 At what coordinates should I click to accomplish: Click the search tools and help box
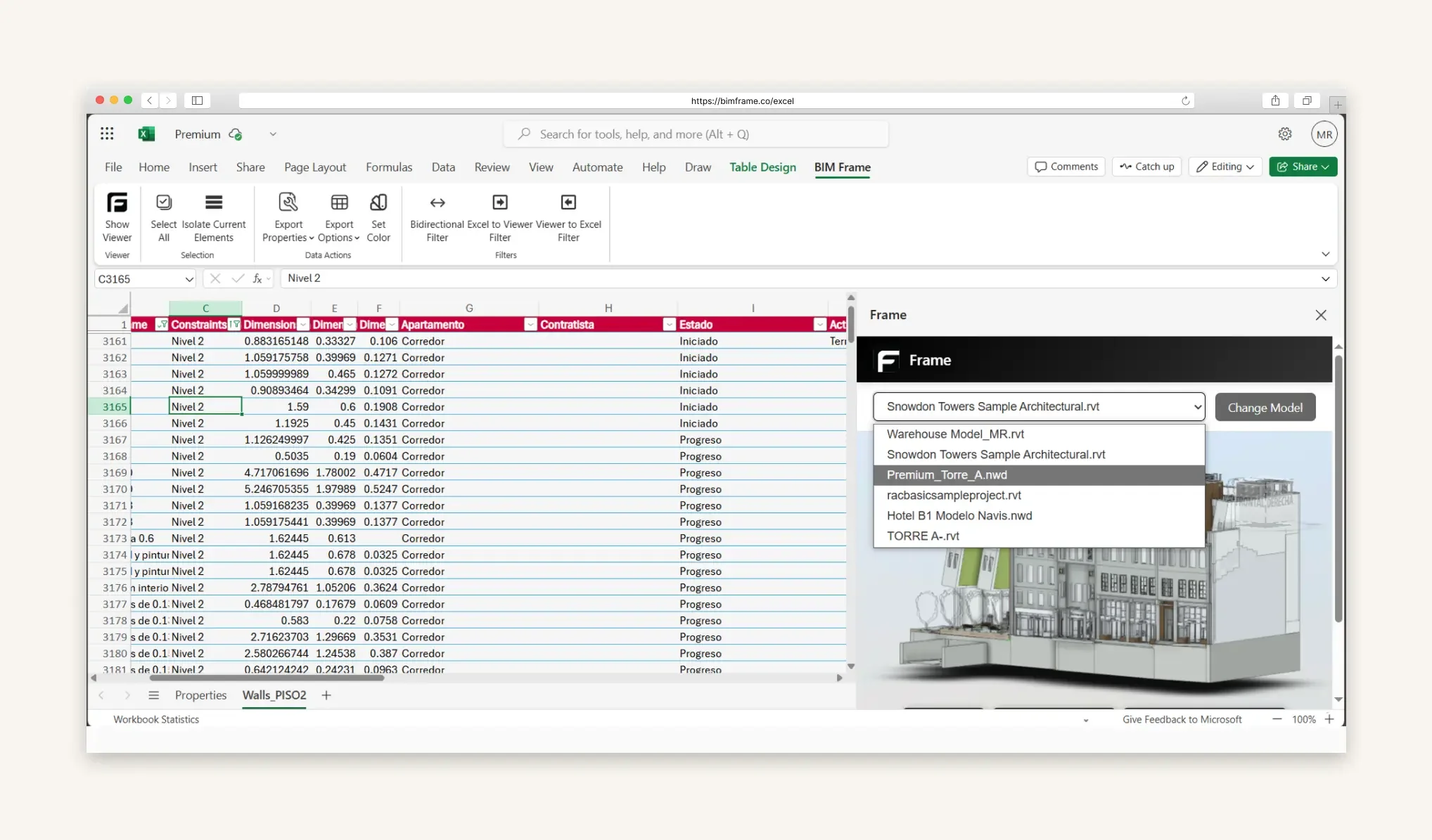[x=696, y=134]
